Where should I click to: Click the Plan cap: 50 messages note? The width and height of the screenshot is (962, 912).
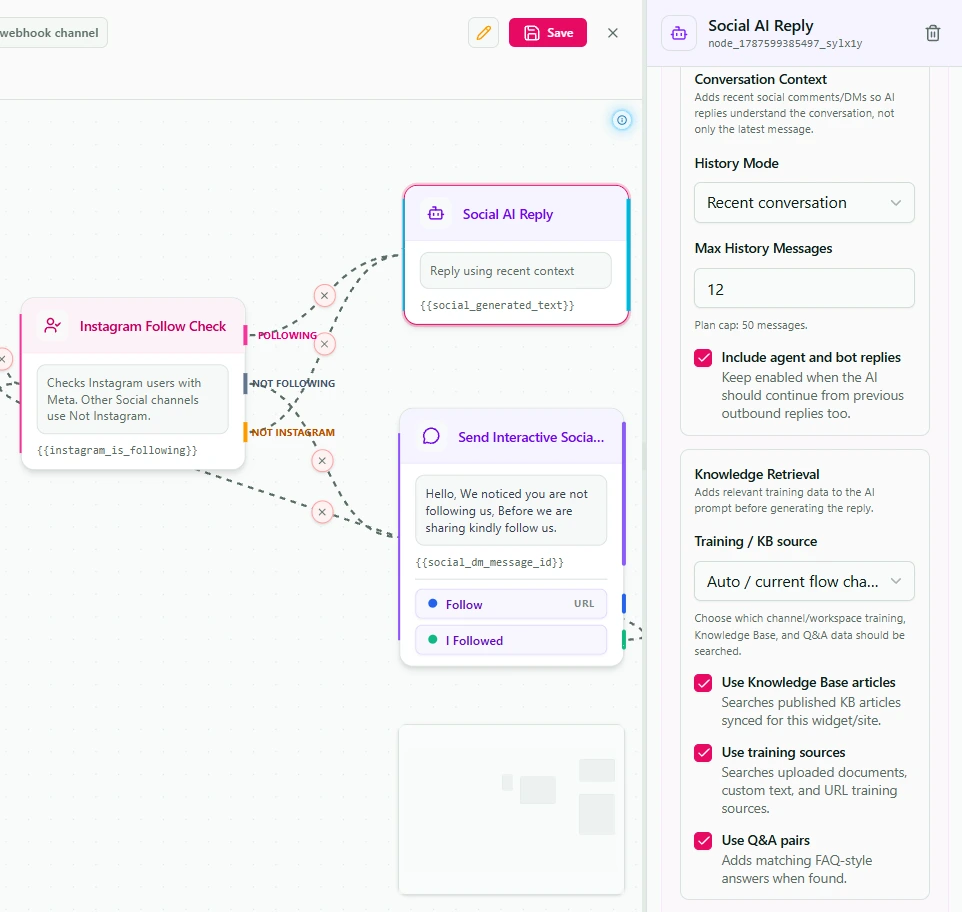[x=750, y=325]
